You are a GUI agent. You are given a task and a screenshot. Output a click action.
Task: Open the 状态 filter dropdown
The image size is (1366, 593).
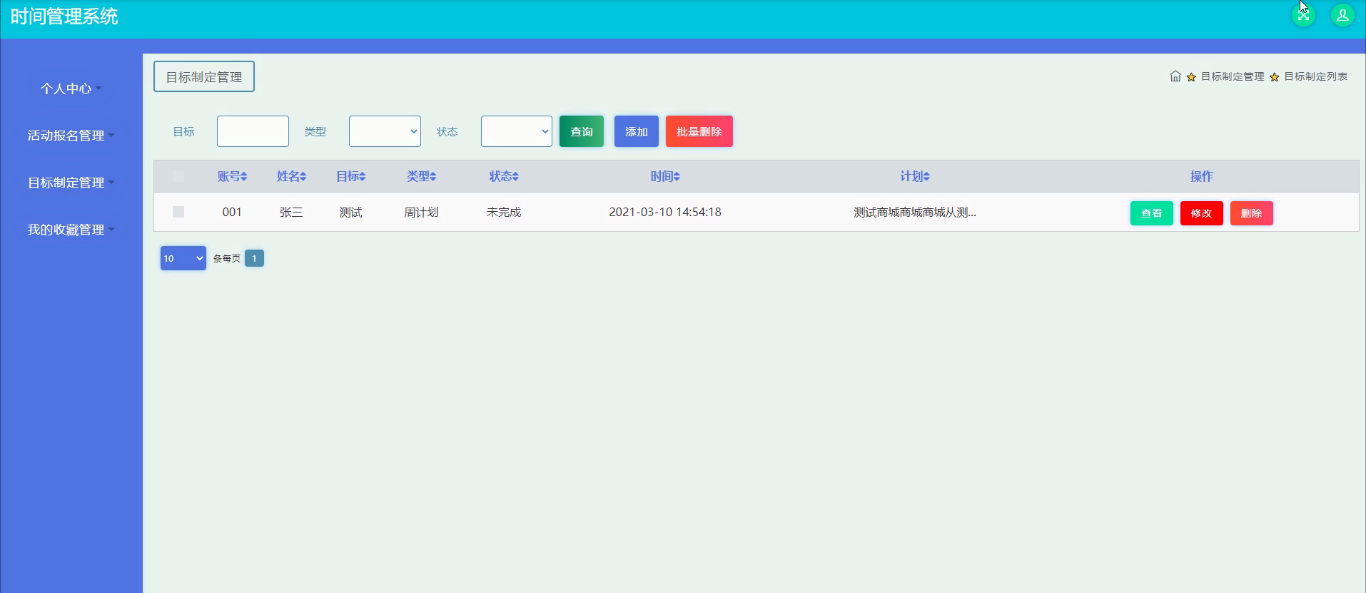(517, 131)
